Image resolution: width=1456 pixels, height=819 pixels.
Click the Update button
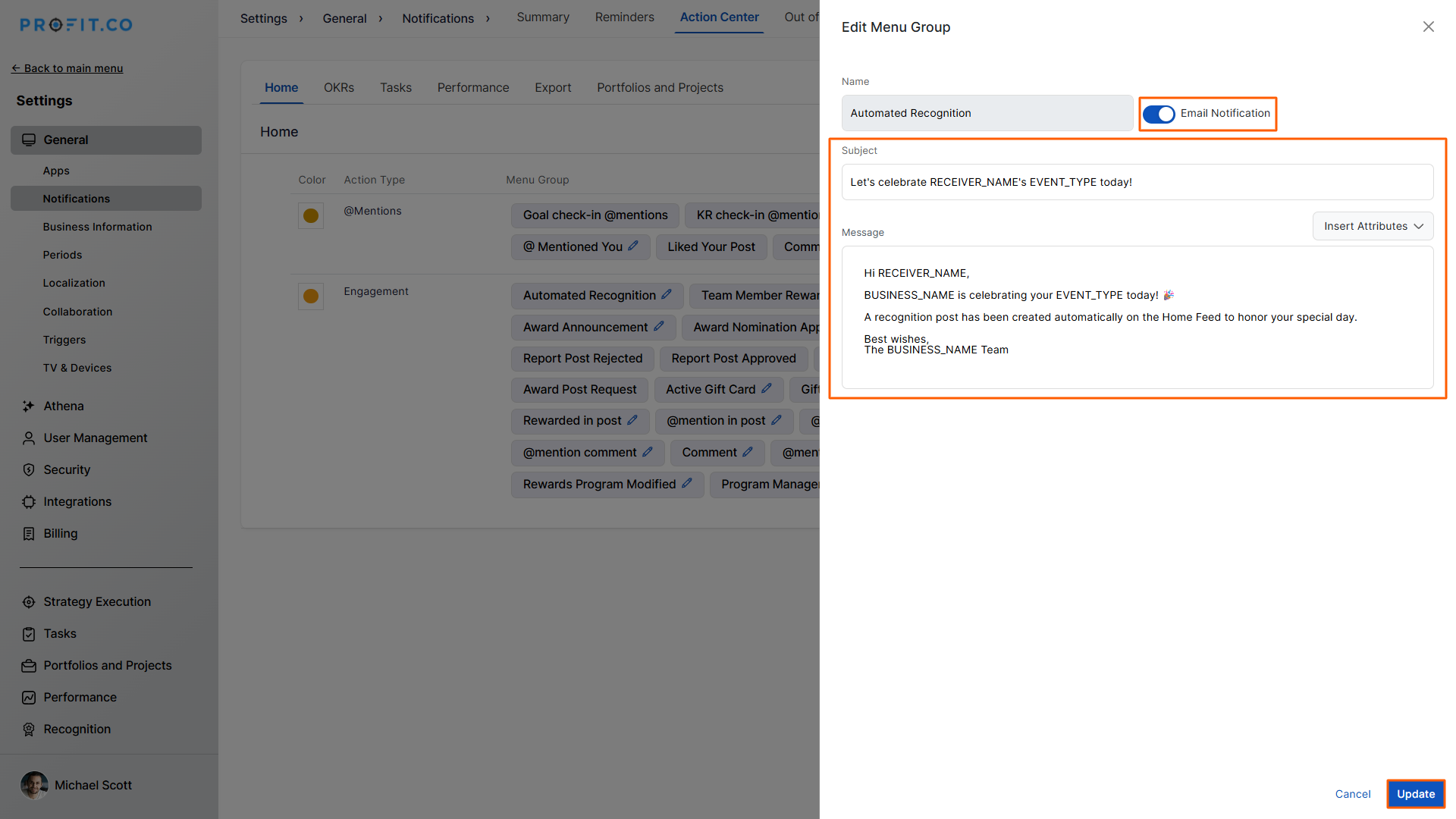pos(1415,794)
